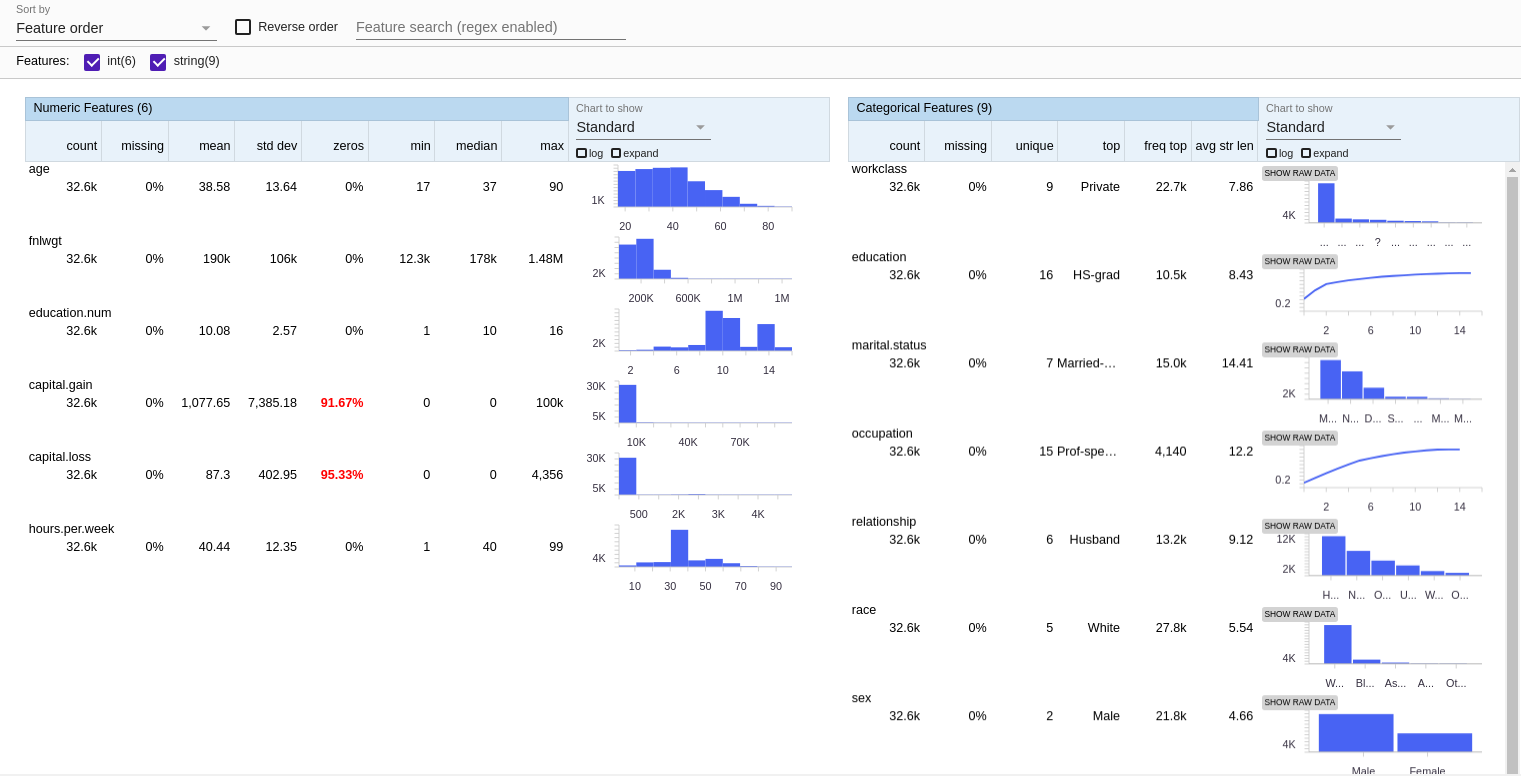1521x776 pixels.
Task: Open the Standard chart dropdown for Categorical Features
Action: (x=1330, y=127)
